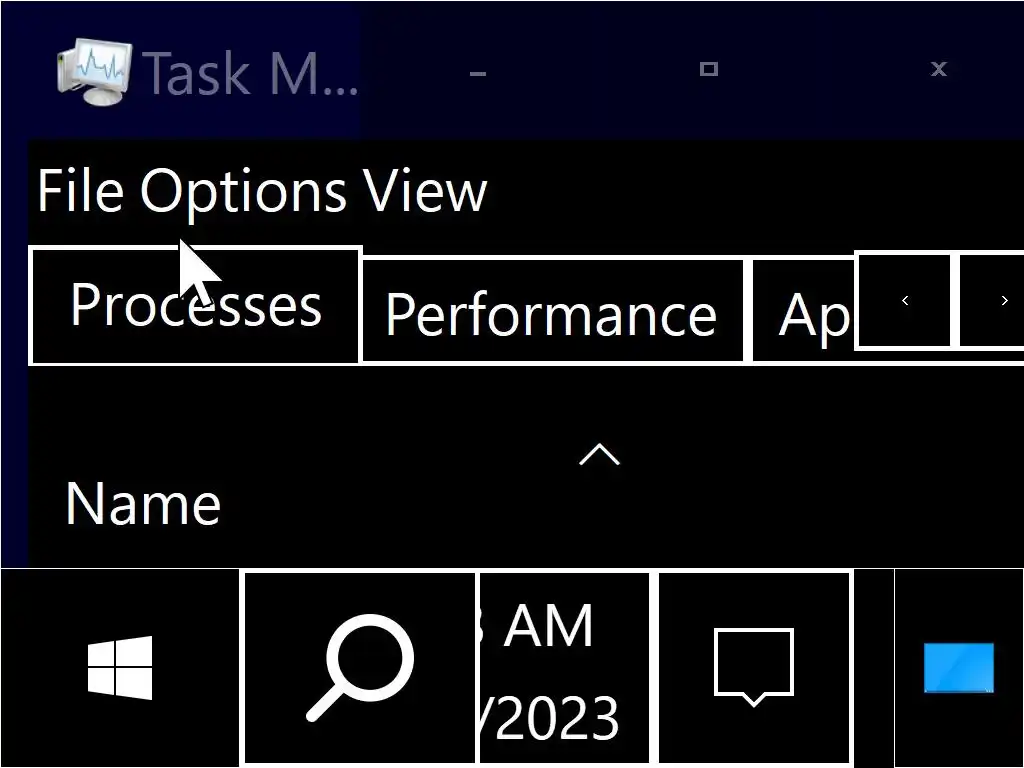Open the Windows Start menu
This screenshot has height=768, width=1024.
coord(120,667)
